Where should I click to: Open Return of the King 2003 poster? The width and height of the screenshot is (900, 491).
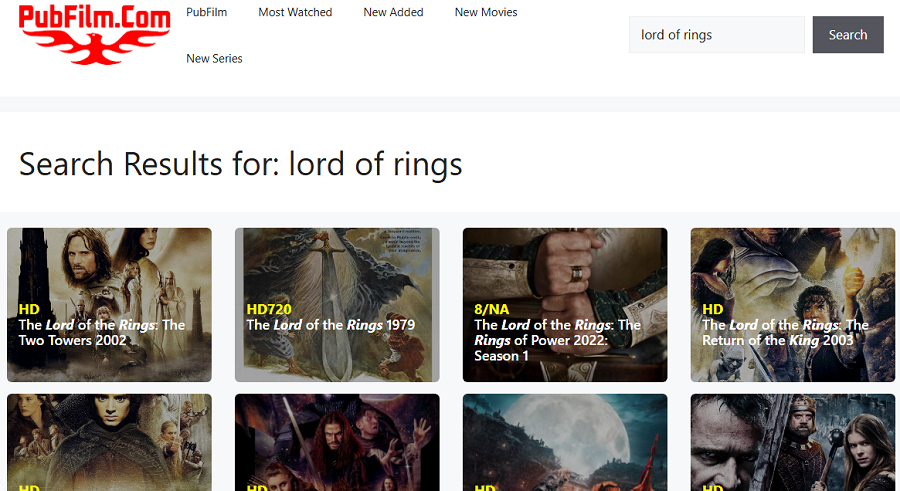click(x=793, y=304)
